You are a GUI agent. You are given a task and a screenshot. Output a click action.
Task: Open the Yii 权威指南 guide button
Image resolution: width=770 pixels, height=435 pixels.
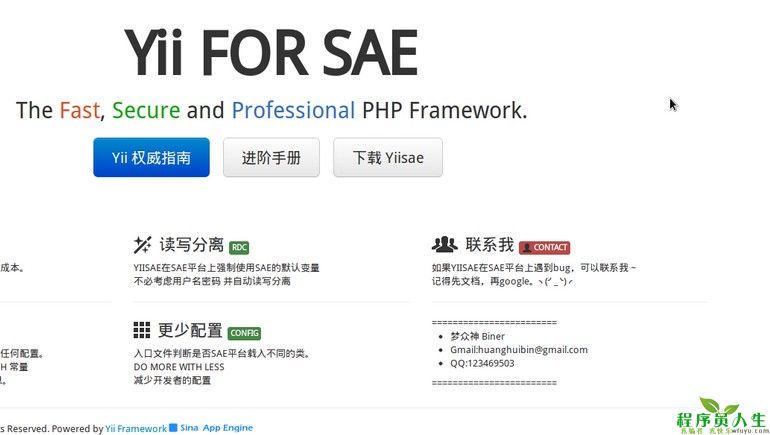151,157
